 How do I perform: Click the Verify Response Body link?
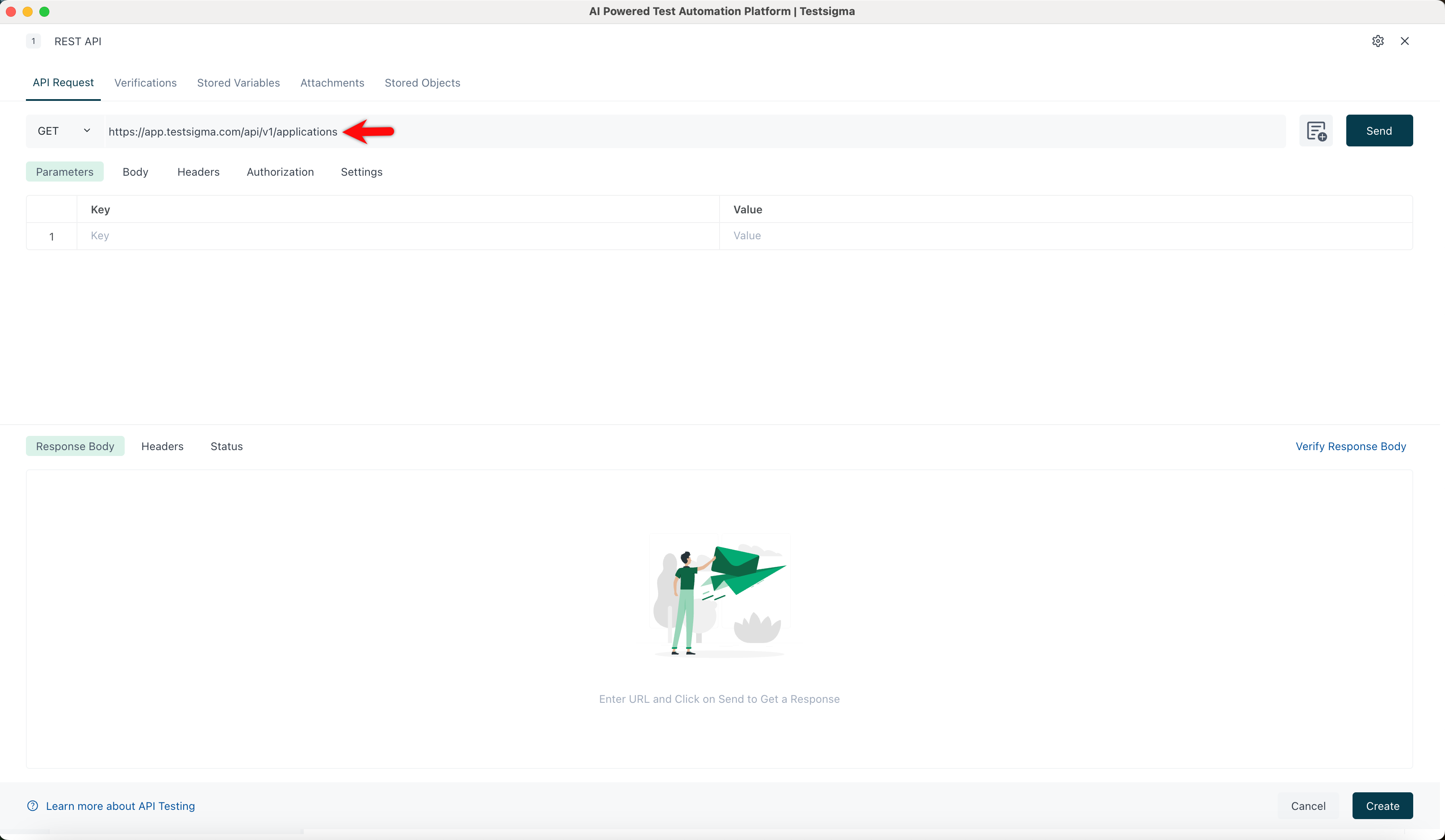pos(1350,446)
